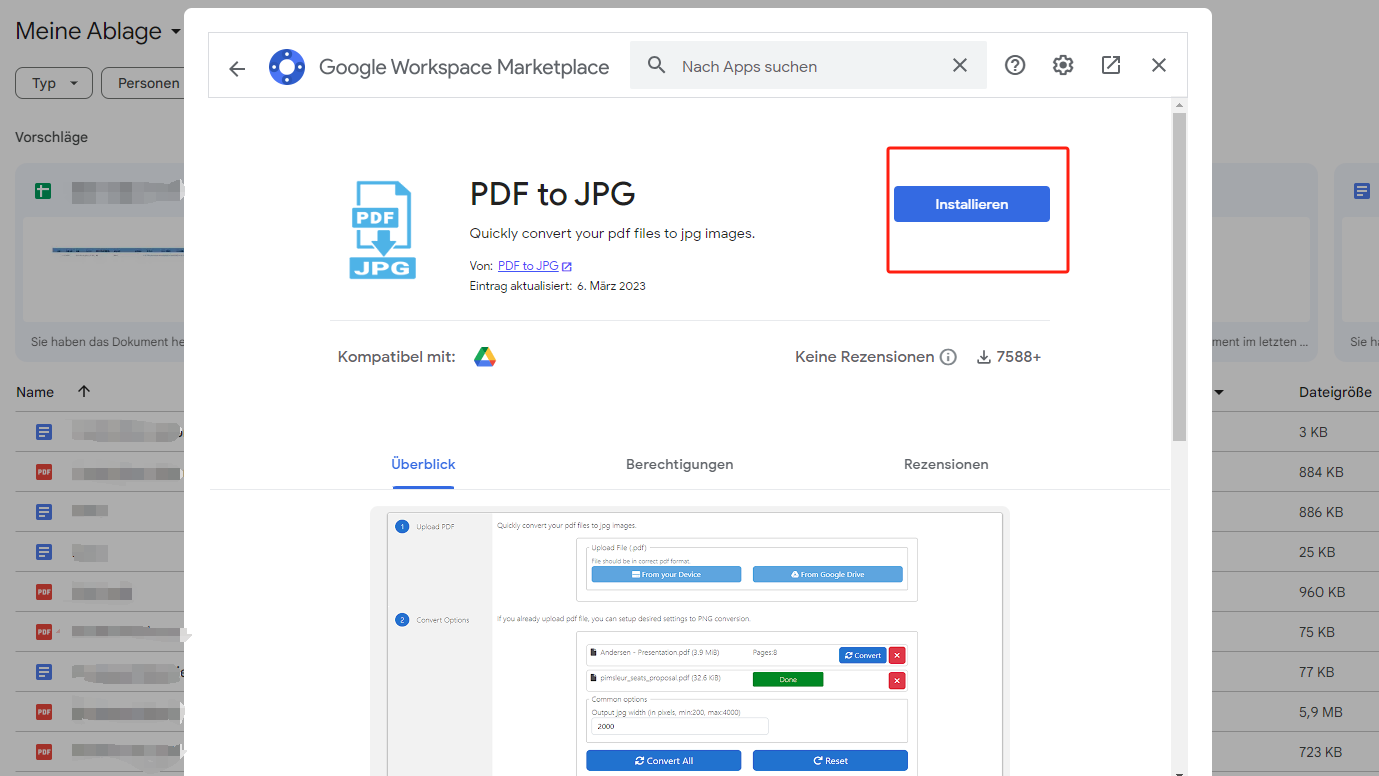Click the app overview screenshot preview

point(690,641)
